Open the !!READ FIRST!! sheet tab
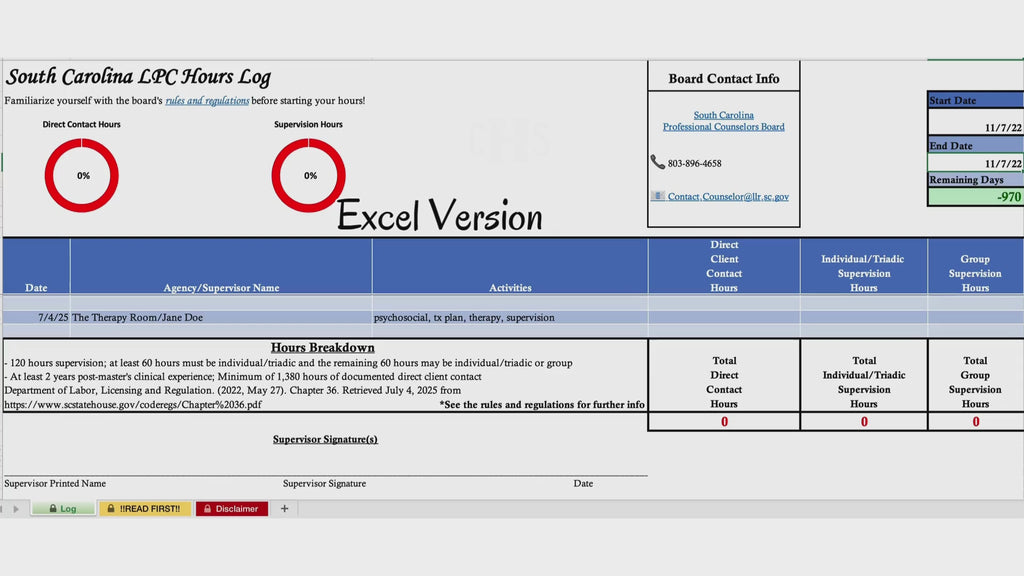 (x=144, y=509)
